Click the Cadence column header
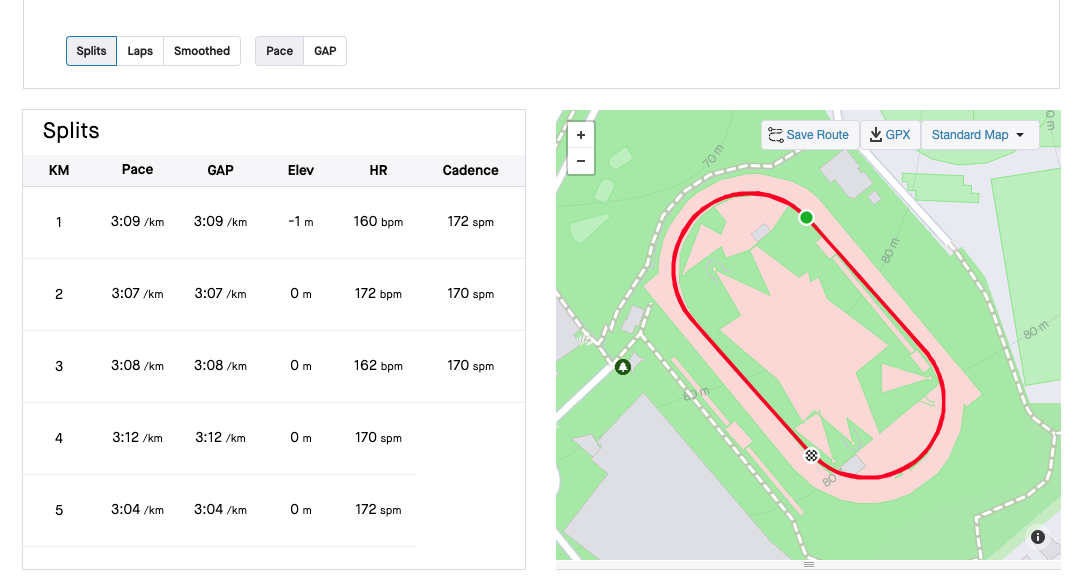 [x=471, y=170]
